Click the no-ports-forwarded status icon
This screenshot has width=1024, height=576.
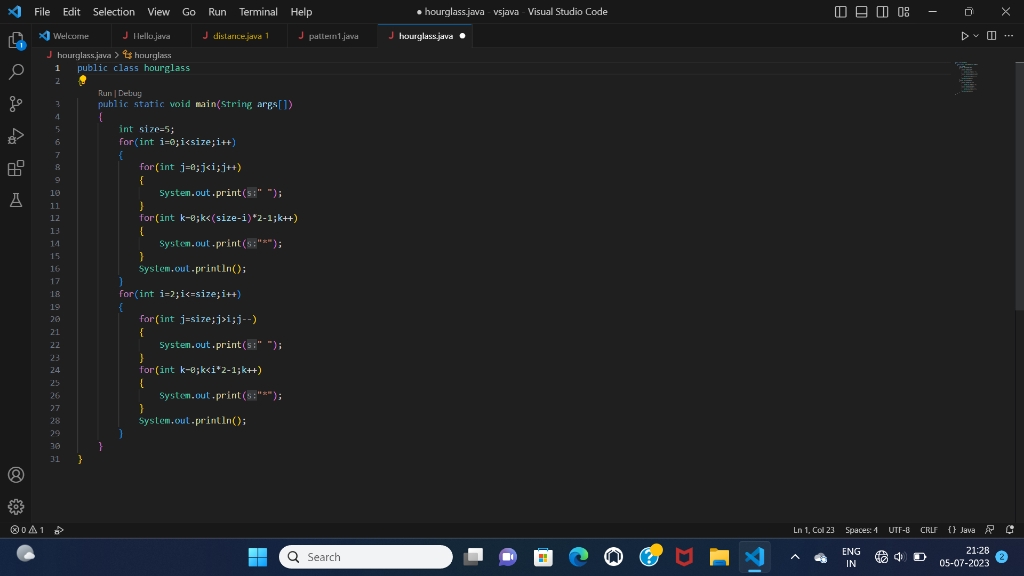59,530
